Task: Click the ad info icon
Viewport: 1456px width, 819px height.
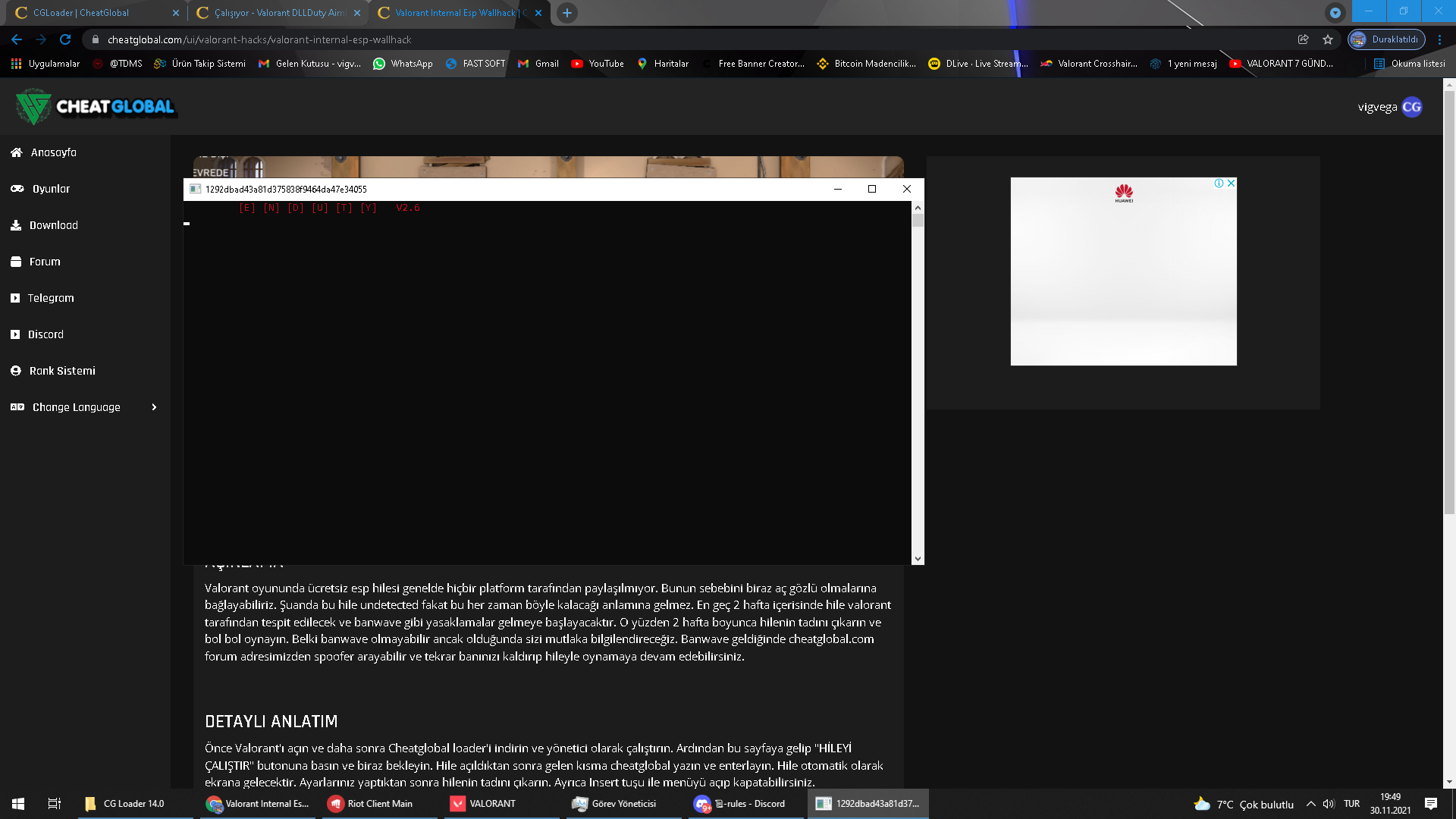Action: (x=1219, y=183)
